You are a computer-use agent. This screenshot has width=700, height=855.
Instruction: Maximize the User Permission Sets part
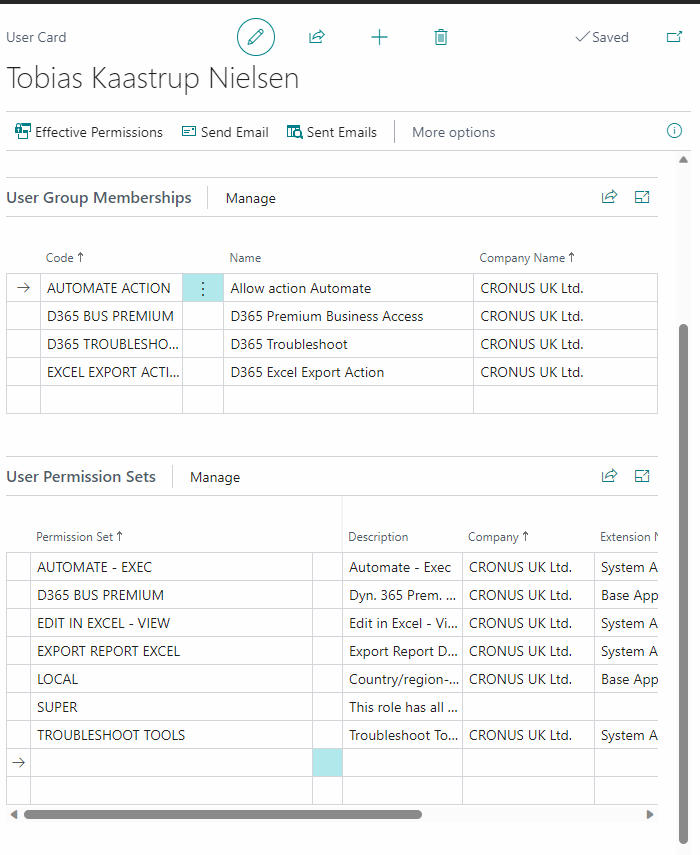pyautogui.click(x=643, y=476)
